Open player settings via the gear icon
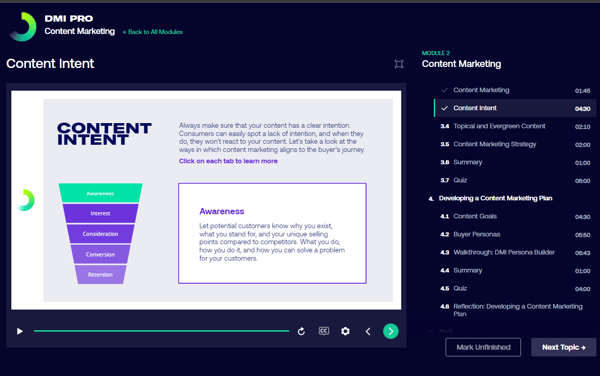This screenshot has width=600, height=376. (x=345, y=331)
